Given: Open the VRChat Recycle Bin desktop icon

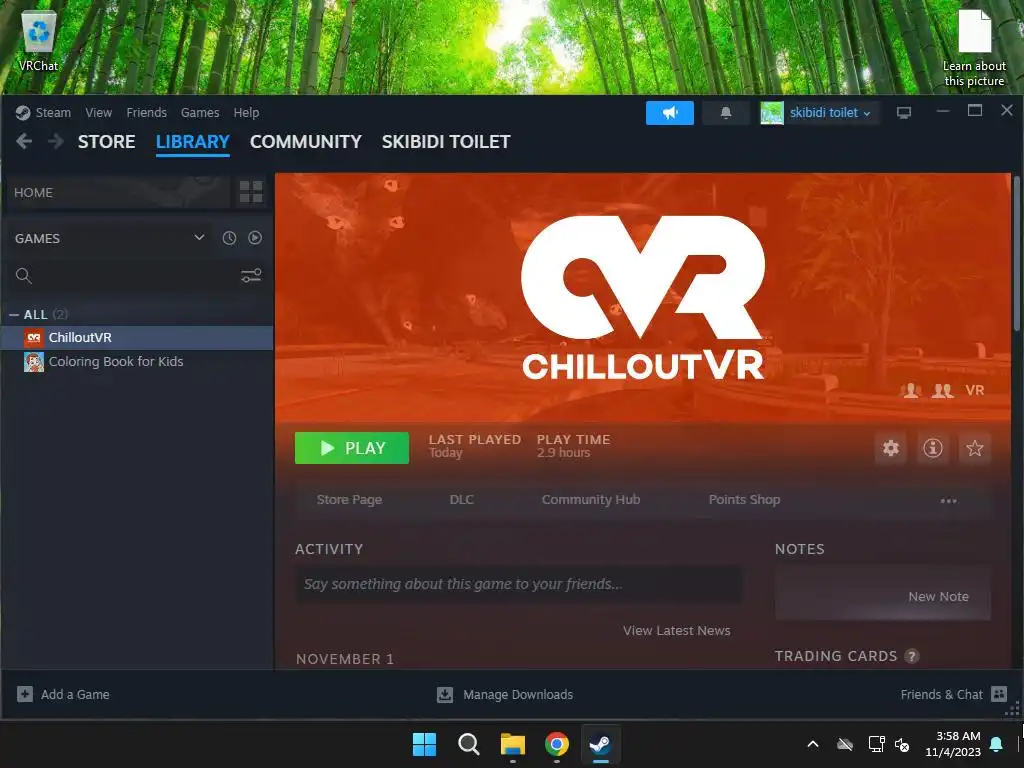Looking at the screenshot, I should tap(39, 40).
